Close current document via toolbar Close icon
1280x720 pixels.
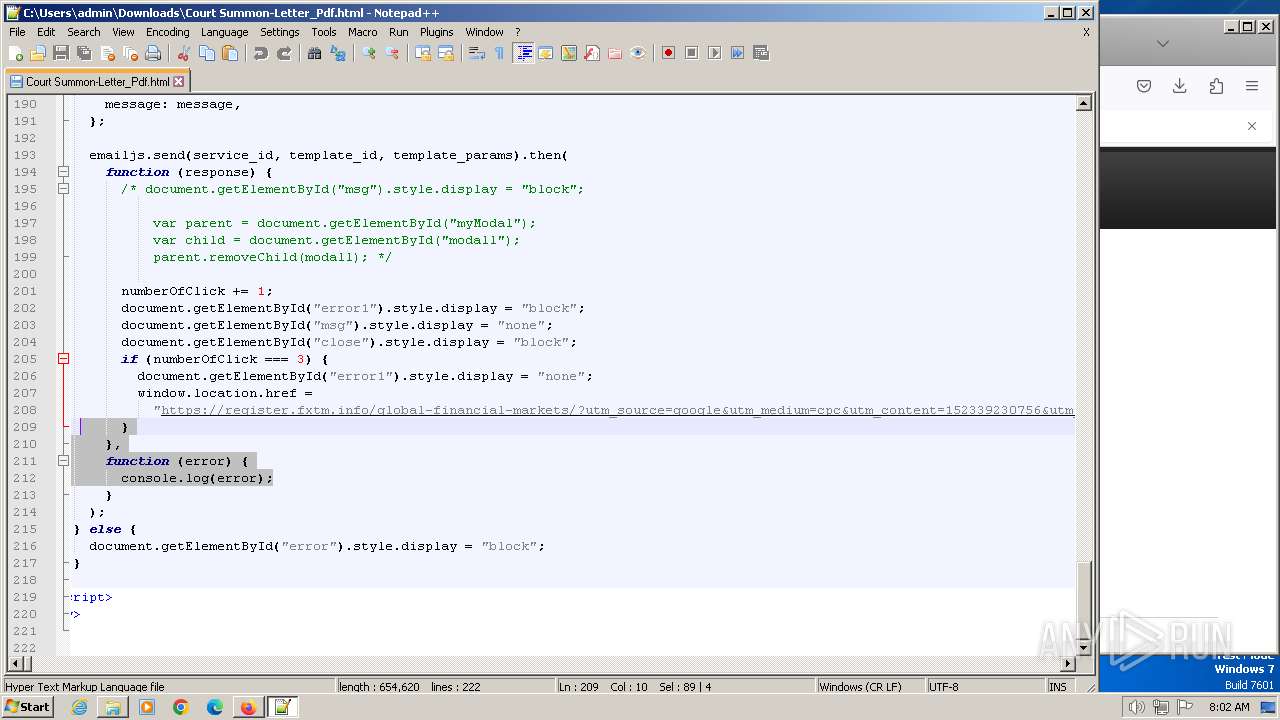[x=107, y=53]
